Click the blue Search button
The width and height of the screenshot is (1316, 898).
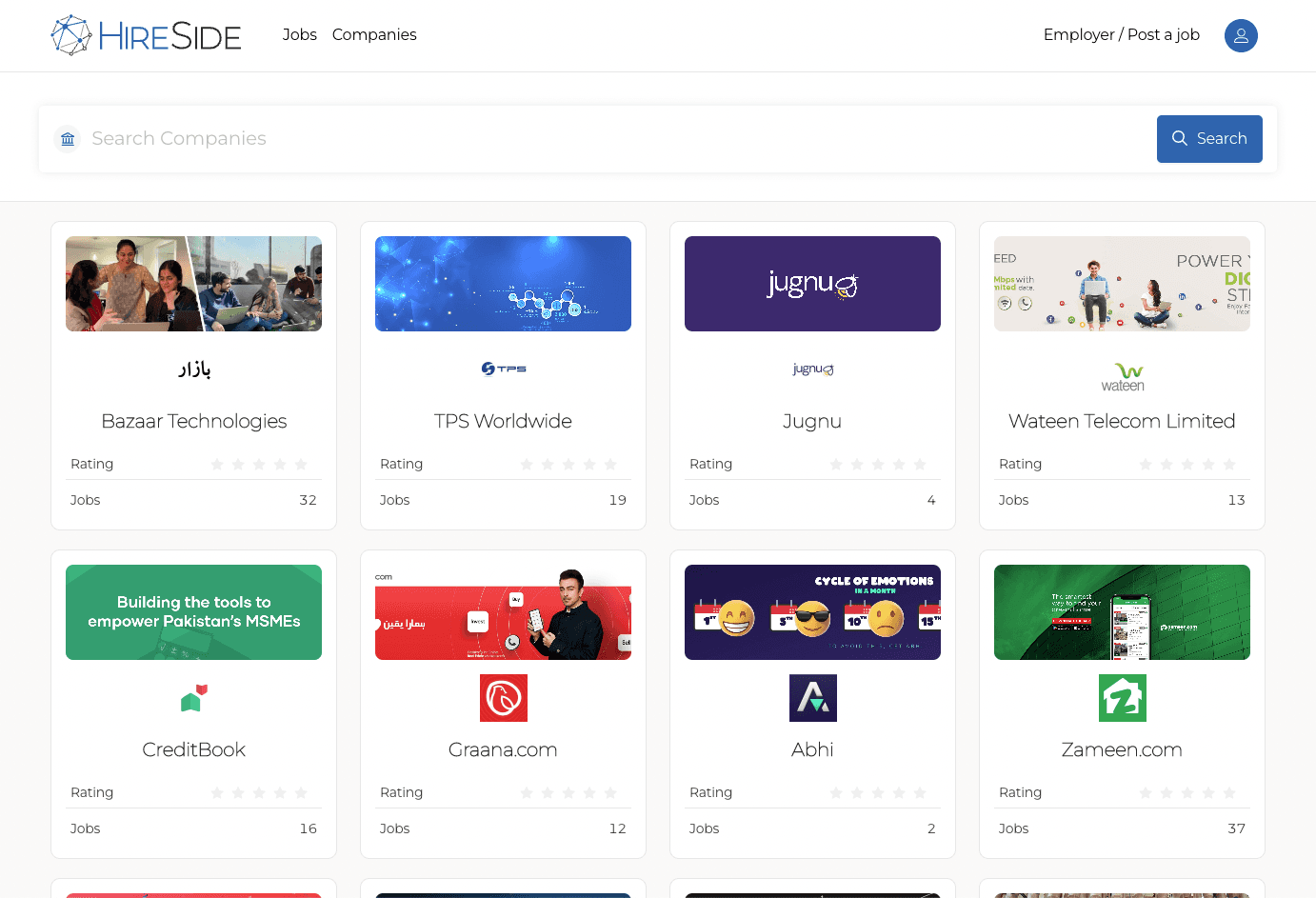(1209, 139)
